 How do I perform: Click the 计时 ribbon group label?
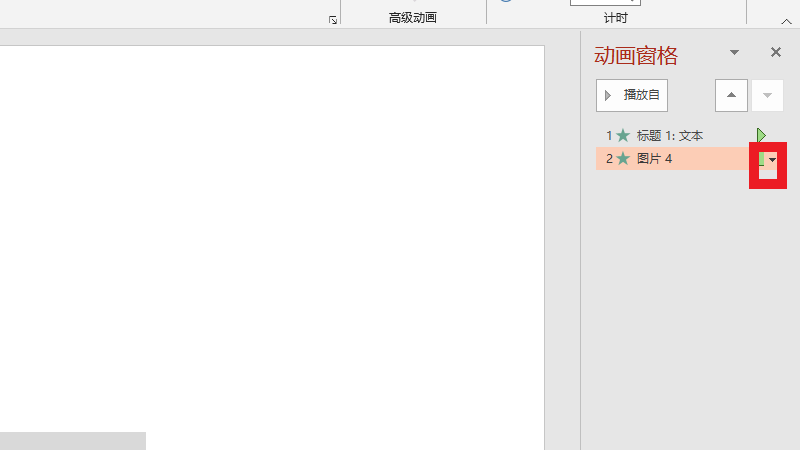(x=616, y=17)
